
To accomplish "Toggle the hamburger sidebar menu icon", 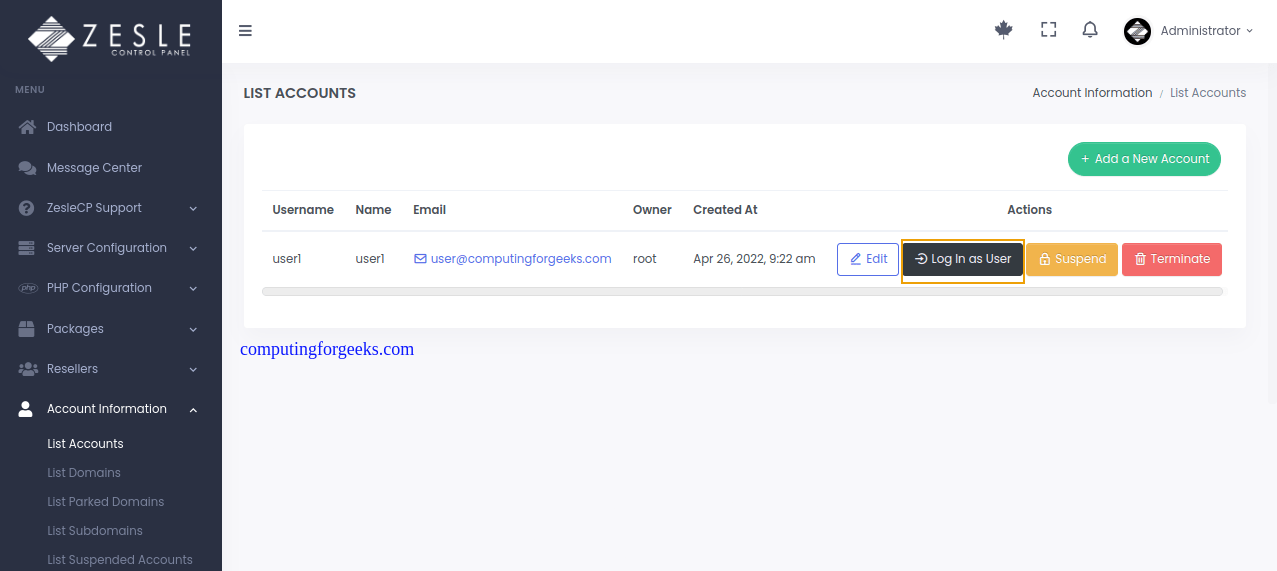I will click(245, 30).
